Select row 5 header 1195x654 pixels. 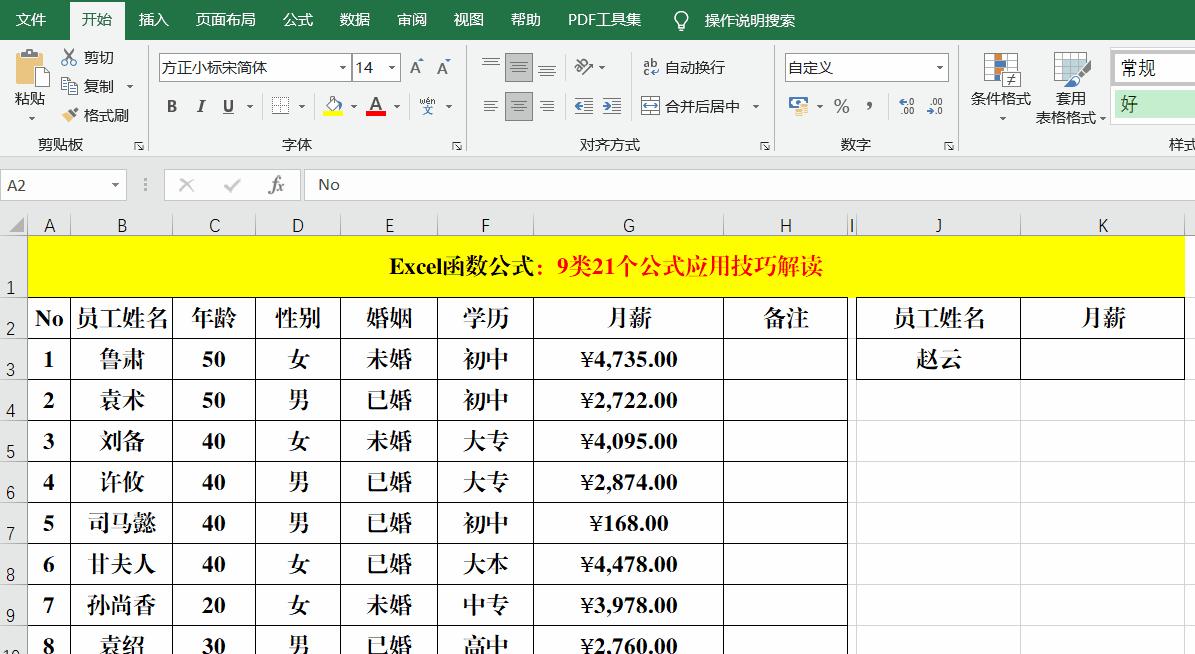click(13, 441)
